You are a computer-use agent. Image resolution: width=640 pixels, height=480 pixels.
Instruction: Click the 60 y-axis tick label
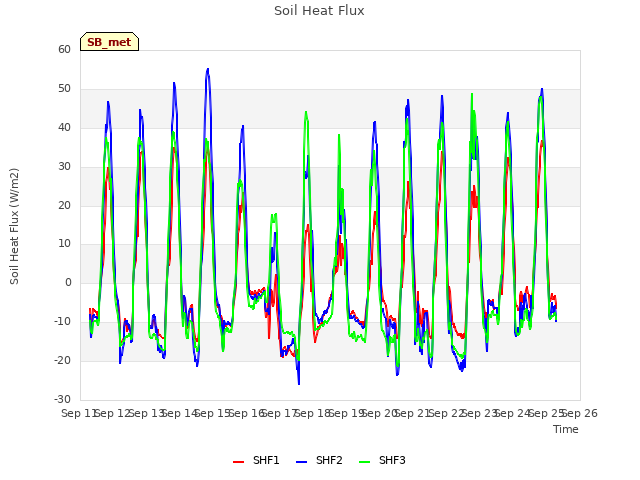click(x=64, y=49)
